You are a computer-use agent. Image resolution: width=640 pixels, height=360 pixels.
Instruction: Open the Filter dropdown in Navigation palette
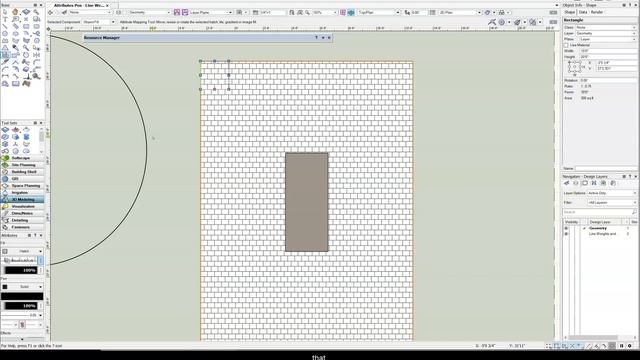612,202
